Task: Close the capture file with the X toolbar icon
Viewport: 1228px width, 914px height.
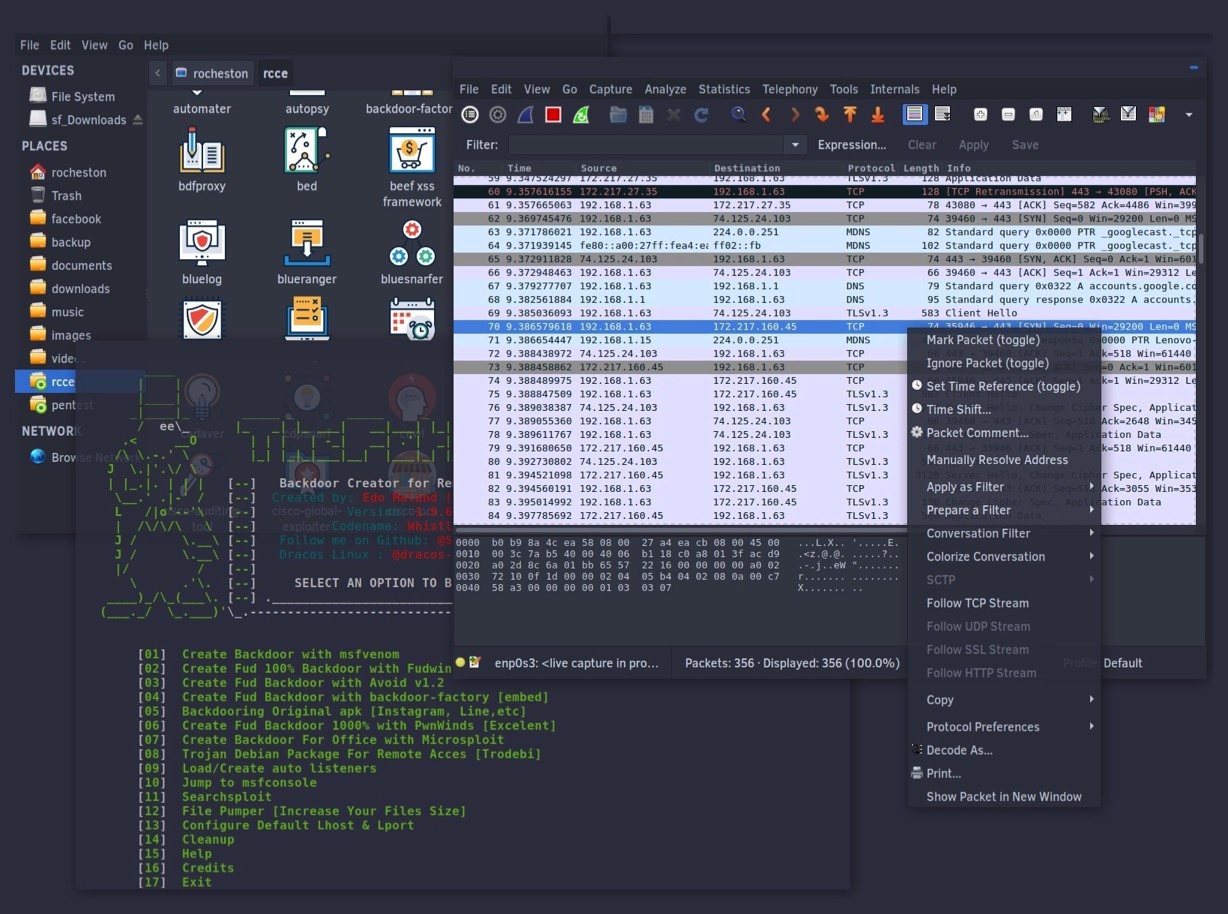Action: pyautogui.click(x=674, y=115)
